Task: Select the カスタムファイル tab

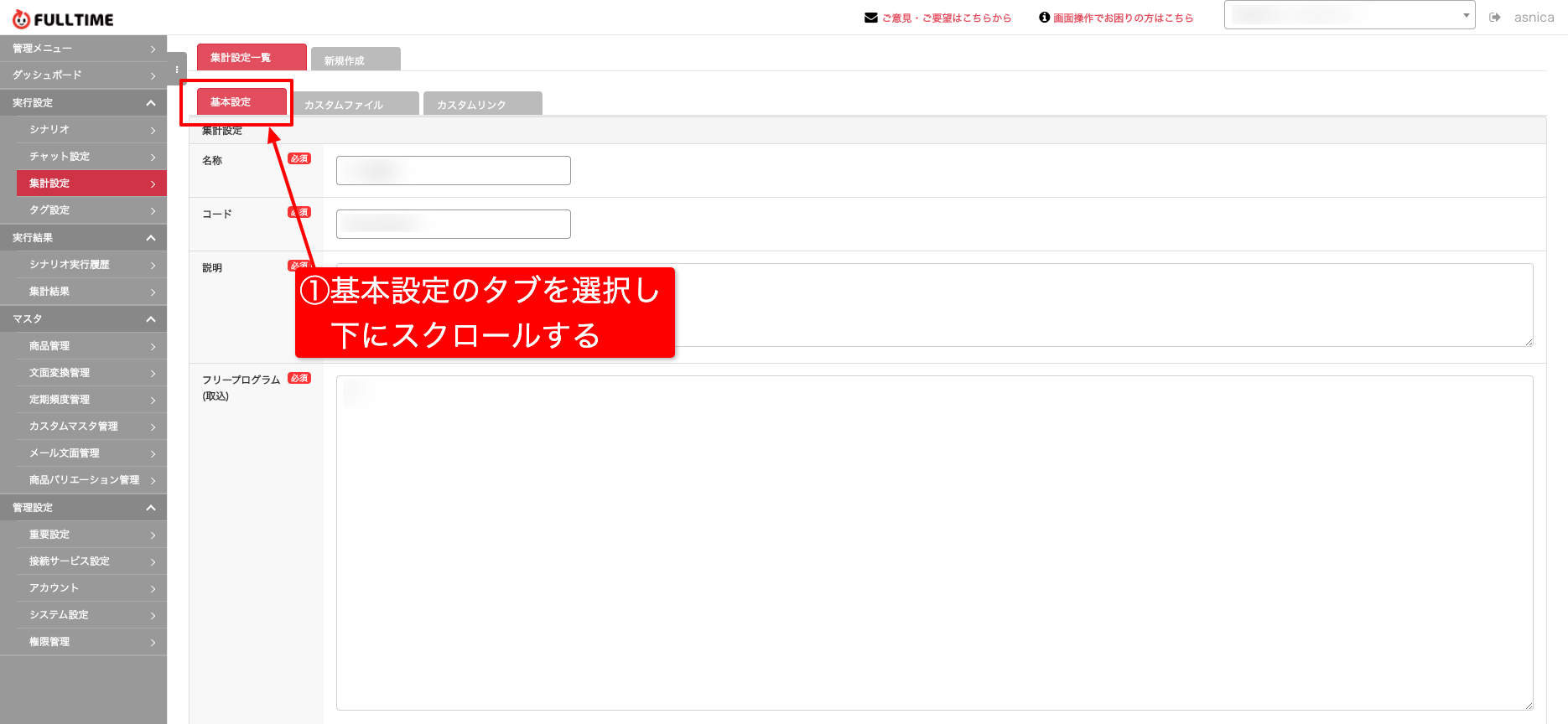Action: point(355,104)
